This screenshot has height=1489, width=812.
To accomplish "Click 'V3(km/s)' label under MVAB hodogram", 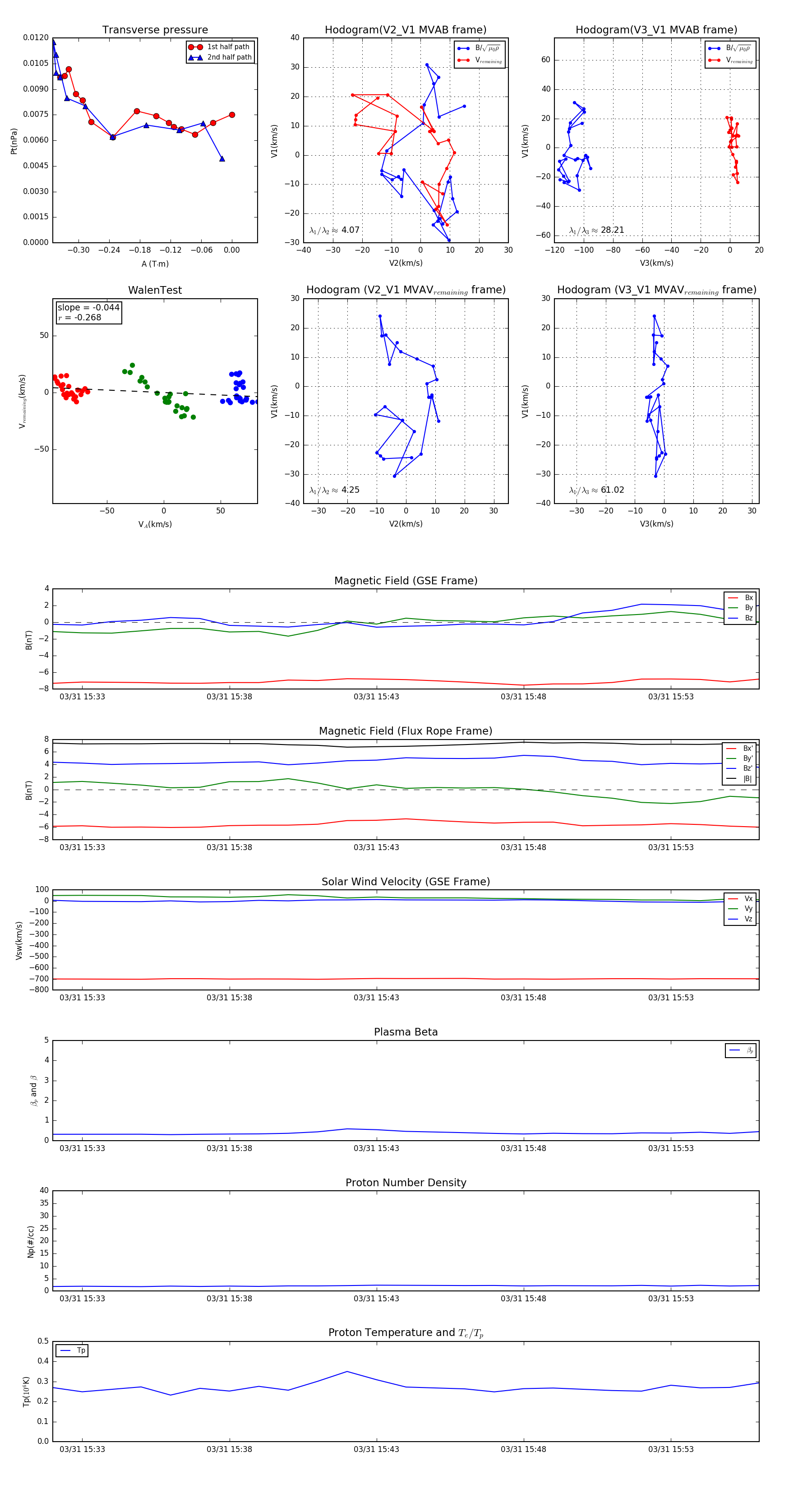I will click(x=656, y=263).
